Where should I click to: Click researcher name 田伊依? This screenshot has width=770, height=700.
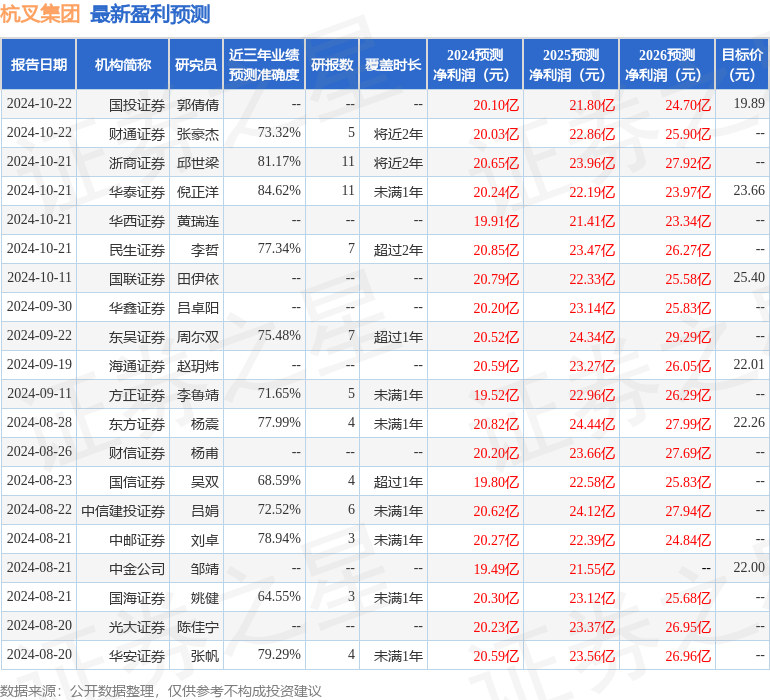(197, 279)
